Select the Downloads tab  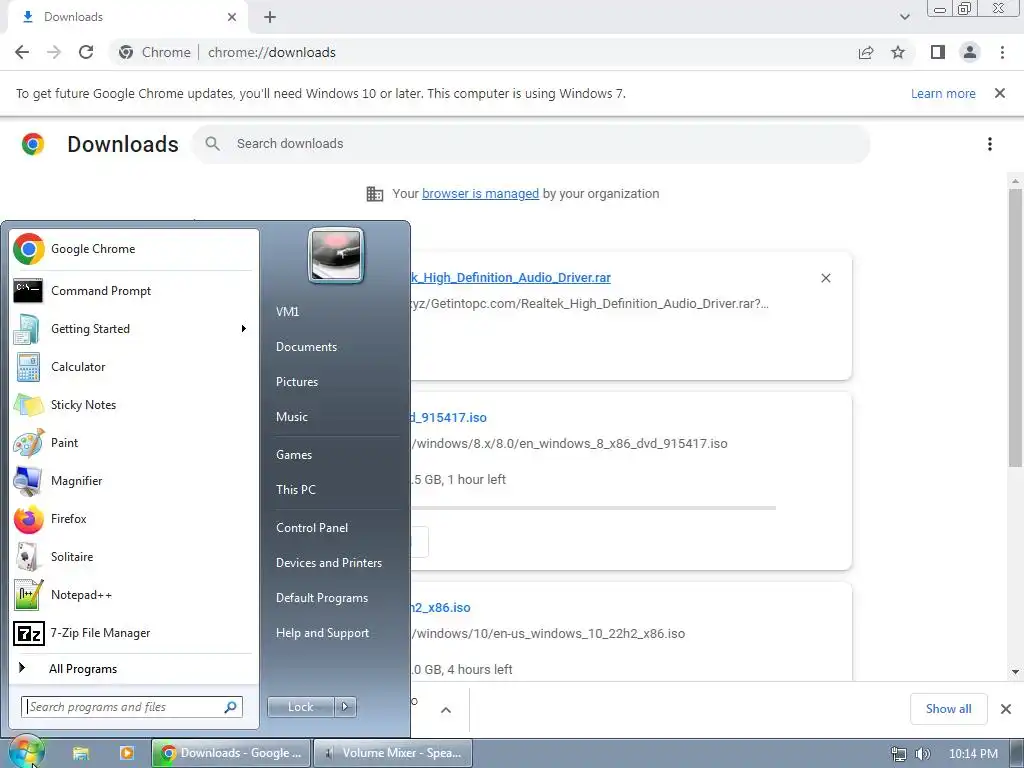click(x=127, y=17)
